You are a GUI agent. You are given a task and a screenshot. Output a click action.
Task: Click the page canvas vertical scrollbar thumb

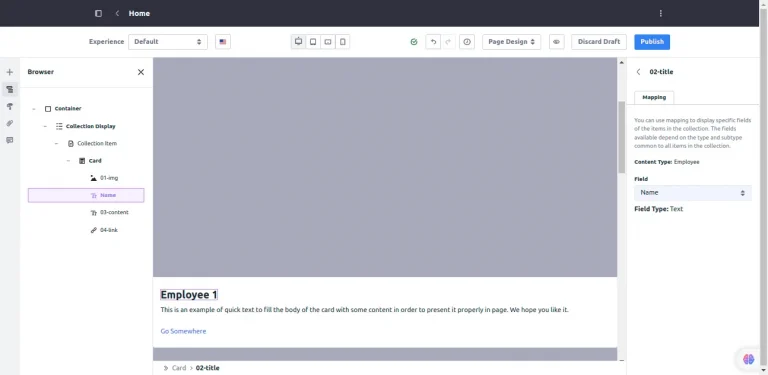coord(622,137)
